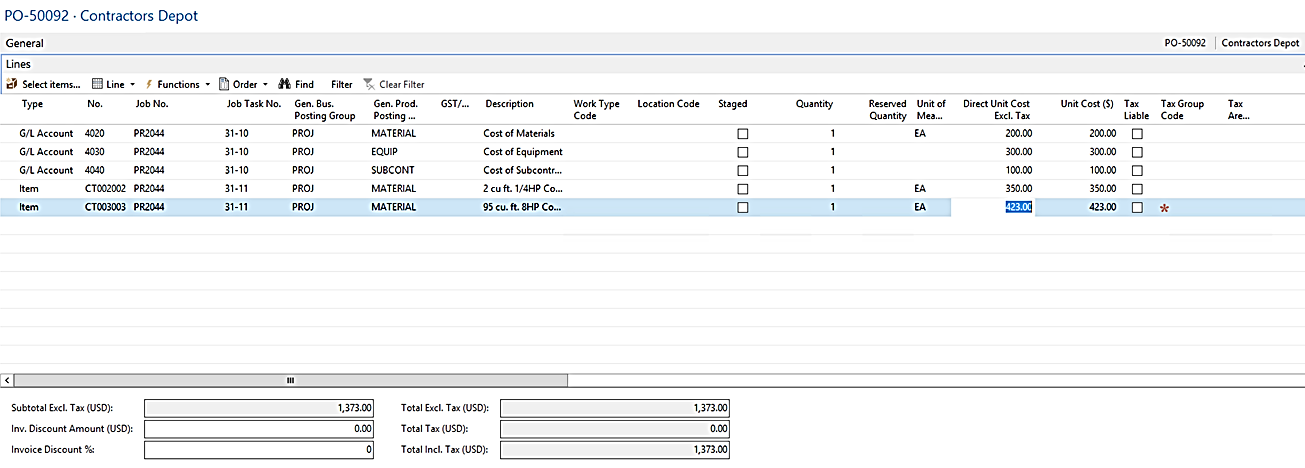
Task: Click the red asterisk in Tax Group Code
Action: pos(1164,208)
